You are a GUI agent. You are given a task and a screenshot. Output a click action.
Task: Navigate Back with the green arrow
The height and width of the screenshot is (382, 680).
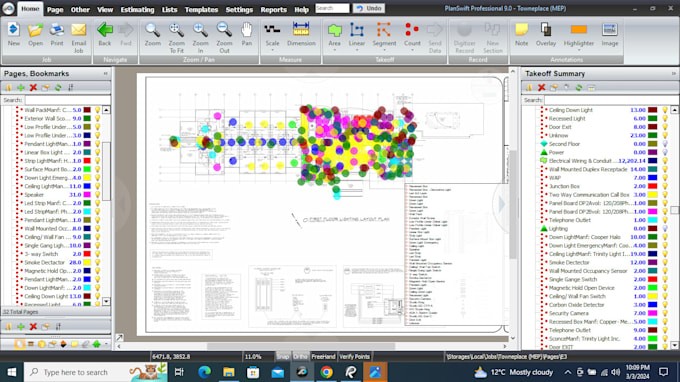coord(105,34)
